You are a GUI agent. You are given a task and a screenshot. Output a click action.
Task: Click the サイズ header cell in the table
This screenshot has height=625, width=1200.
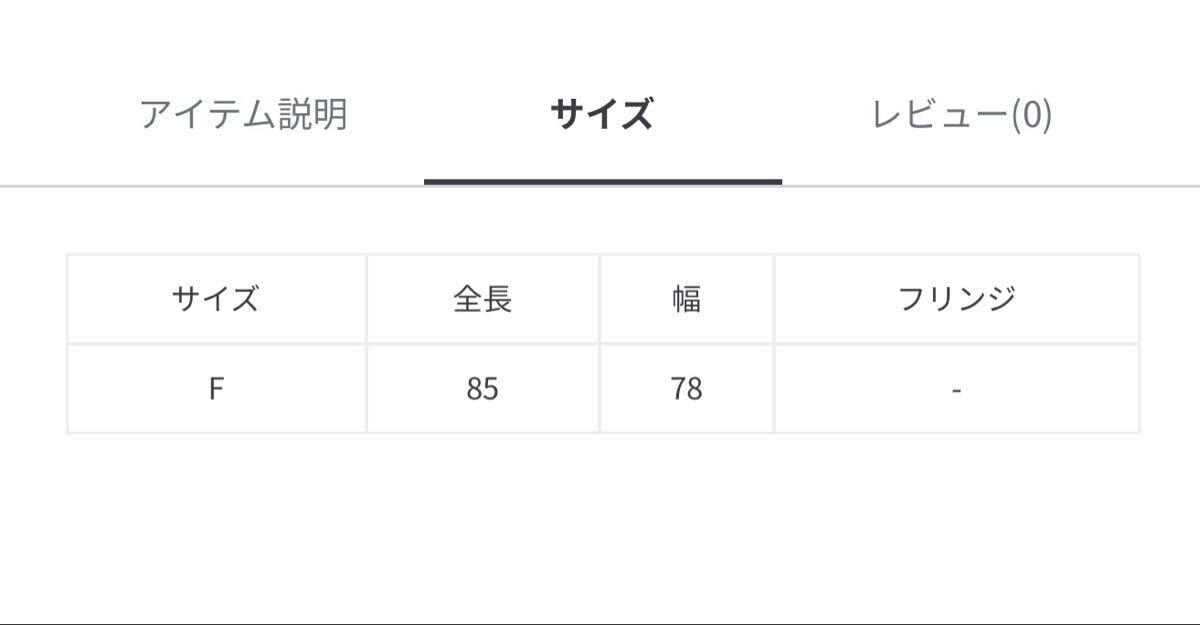[216, 299]
